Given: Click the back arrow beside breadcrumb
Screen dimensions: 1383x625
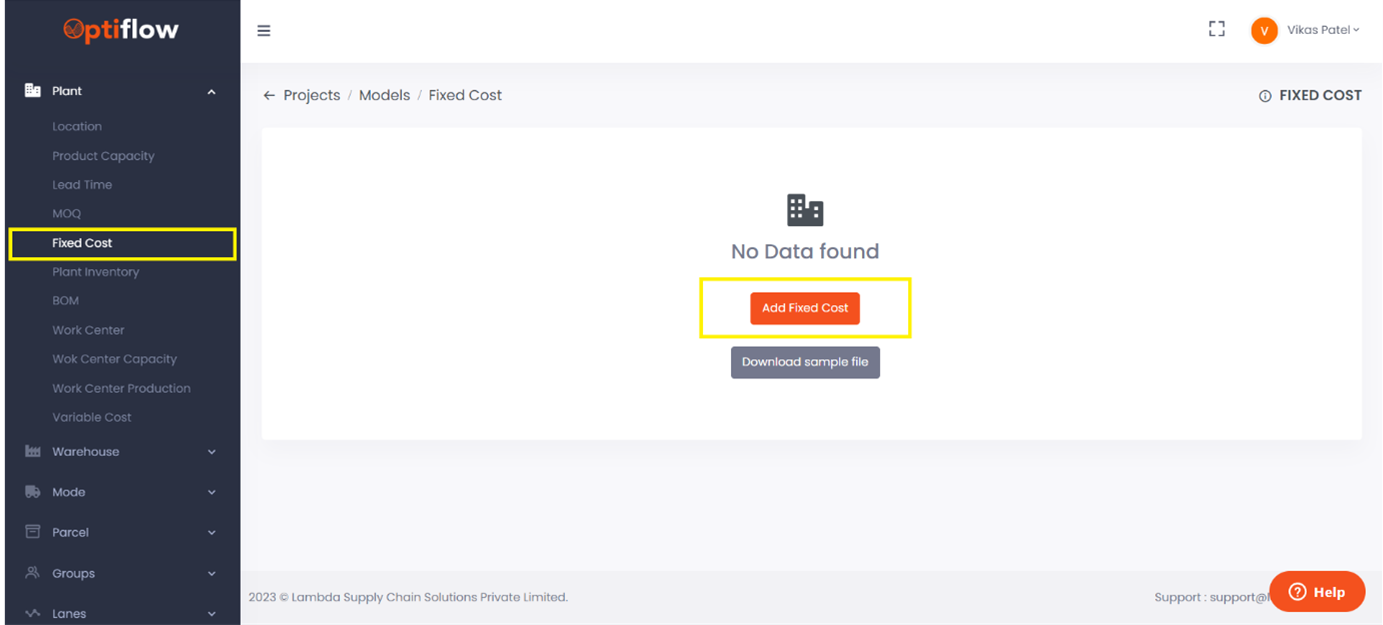Looking at the screenshot, I should tap(268, 94).
